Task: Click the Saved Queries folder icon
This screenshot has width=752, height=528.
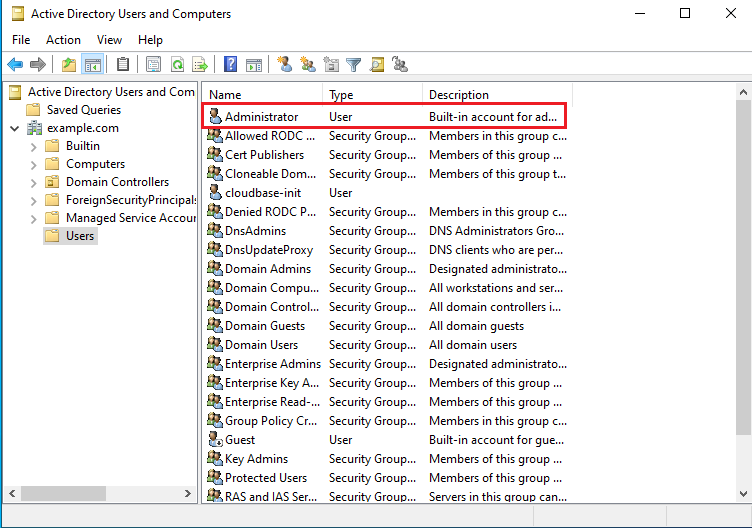Action: point(33,110)
